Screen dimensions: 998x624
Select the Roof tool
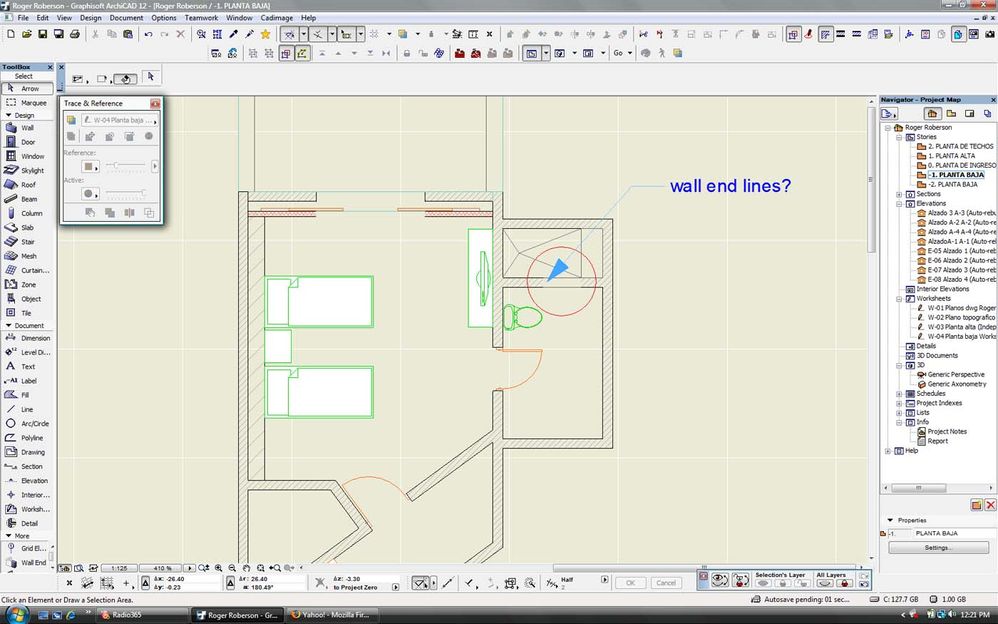coord(28,184)
